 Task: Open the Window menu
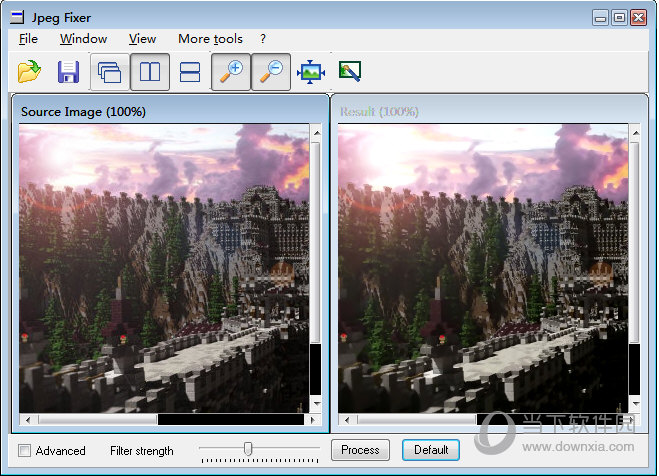pos(83,39)
